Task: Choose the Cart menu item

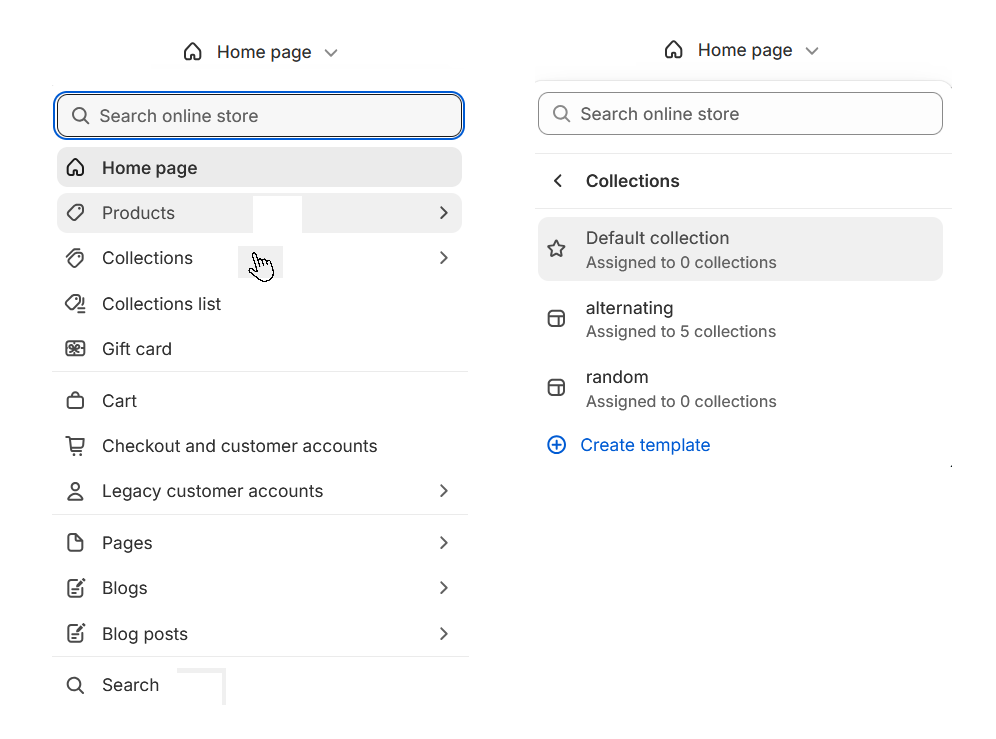Action: [259, 401]
